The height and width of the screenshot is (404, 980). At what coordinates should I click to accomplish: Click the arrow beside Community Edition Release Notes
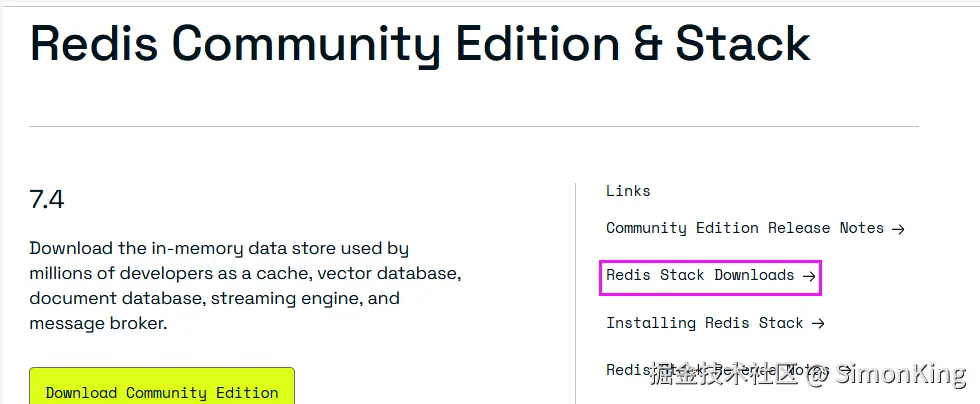tap(897, 228)
